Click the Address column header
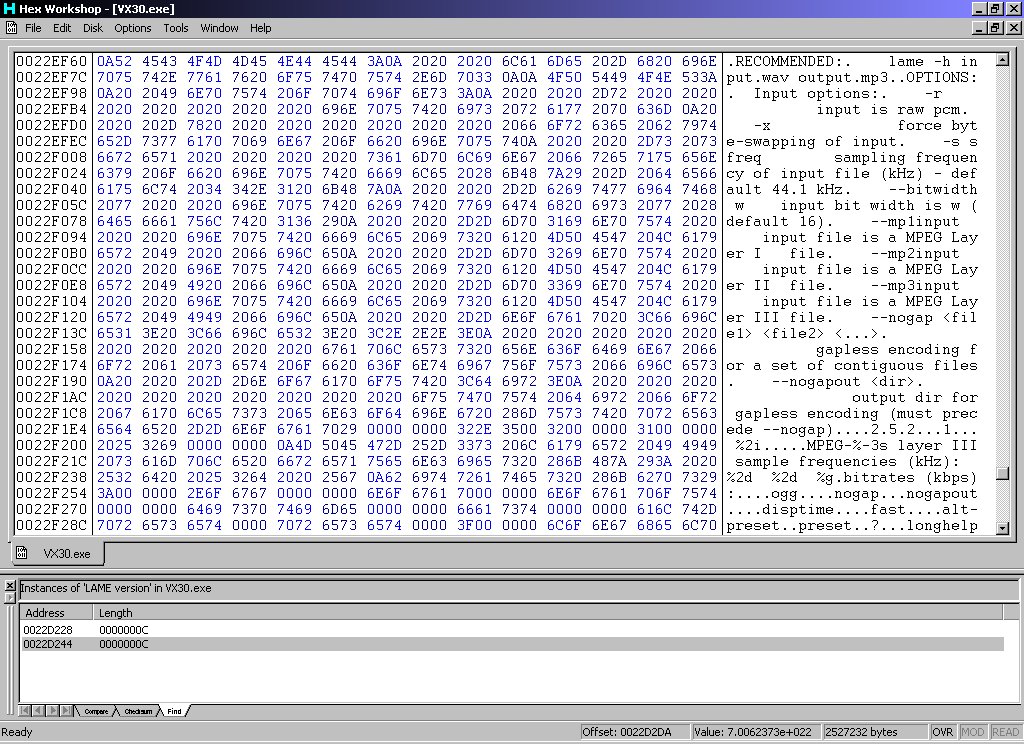 point(57,613)
